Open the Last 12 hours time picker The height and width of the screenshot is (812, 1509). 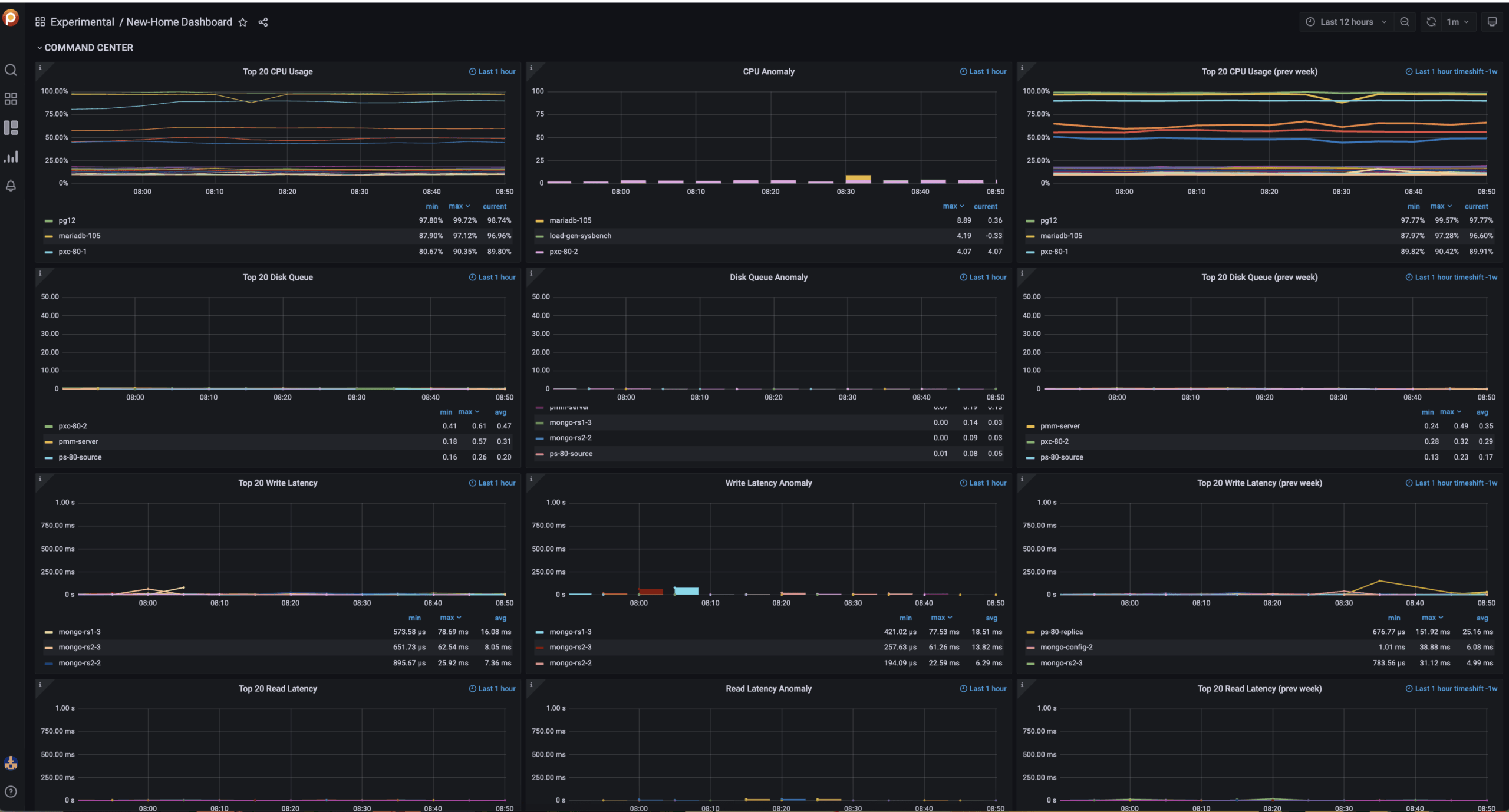click(x=1346, y=21)
